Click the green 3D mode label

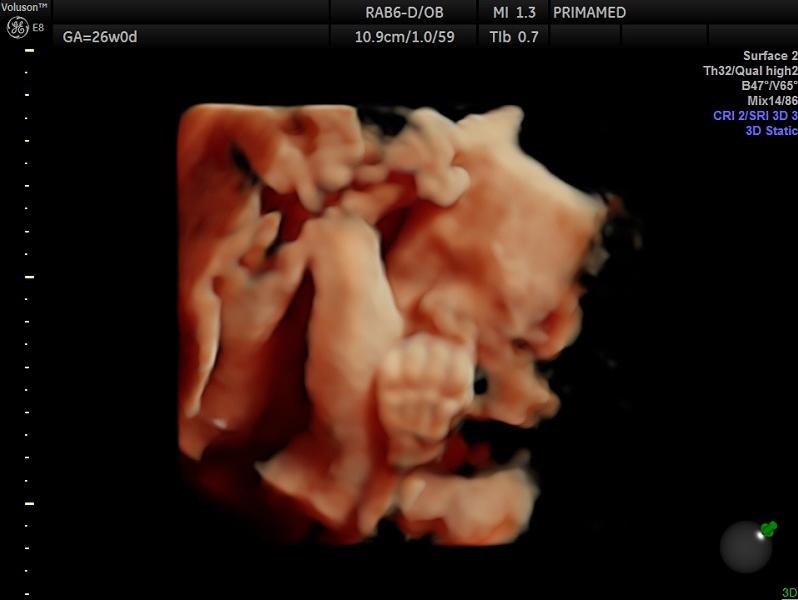click(789, 592)
